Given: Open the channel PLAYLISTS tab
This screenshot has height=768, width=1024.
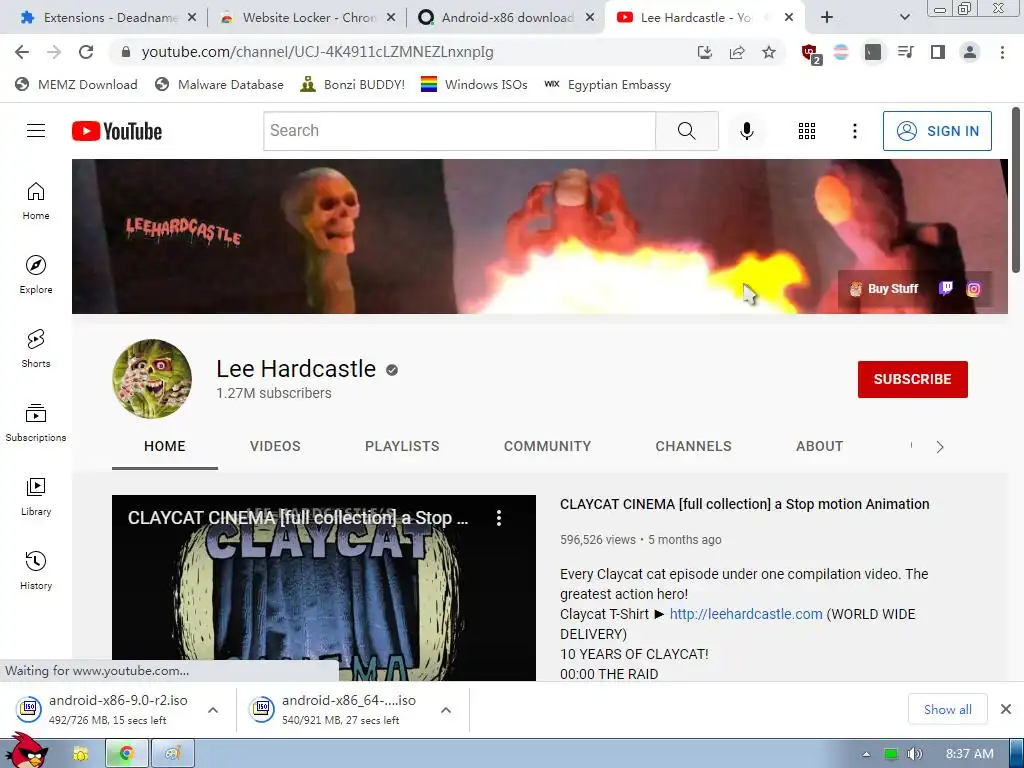Looking at the screenshot, I should pyautogui.click(x=402, y=446).
